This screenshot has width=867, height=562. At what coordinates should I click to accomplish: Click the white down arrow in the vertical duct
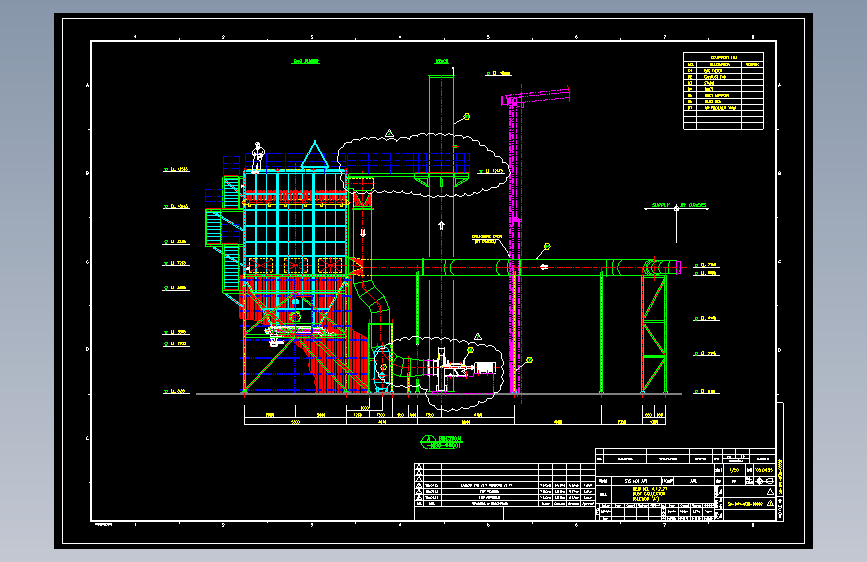363,233
